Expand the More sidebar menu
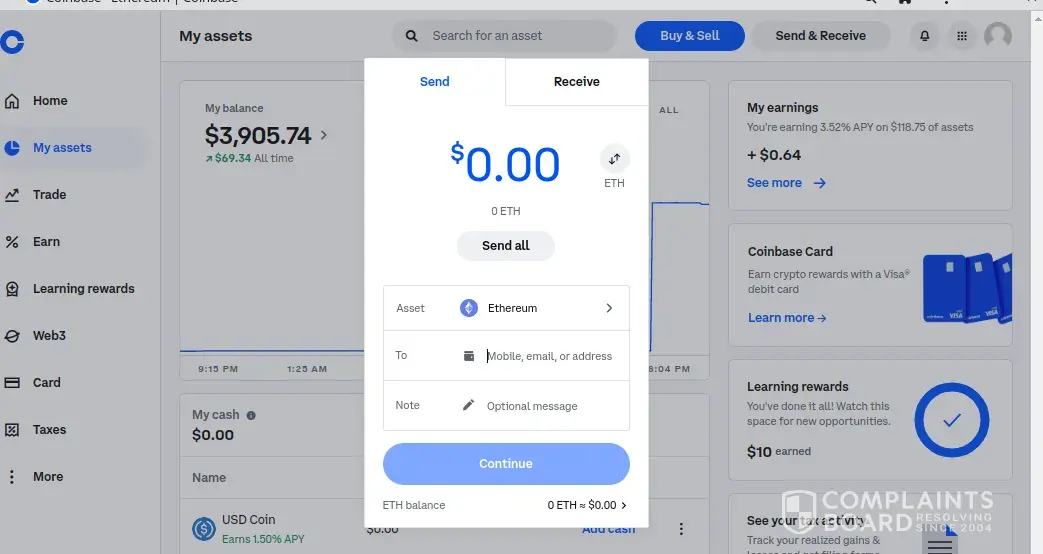This screenshot has width=1043, height=554. click(48, 477)
